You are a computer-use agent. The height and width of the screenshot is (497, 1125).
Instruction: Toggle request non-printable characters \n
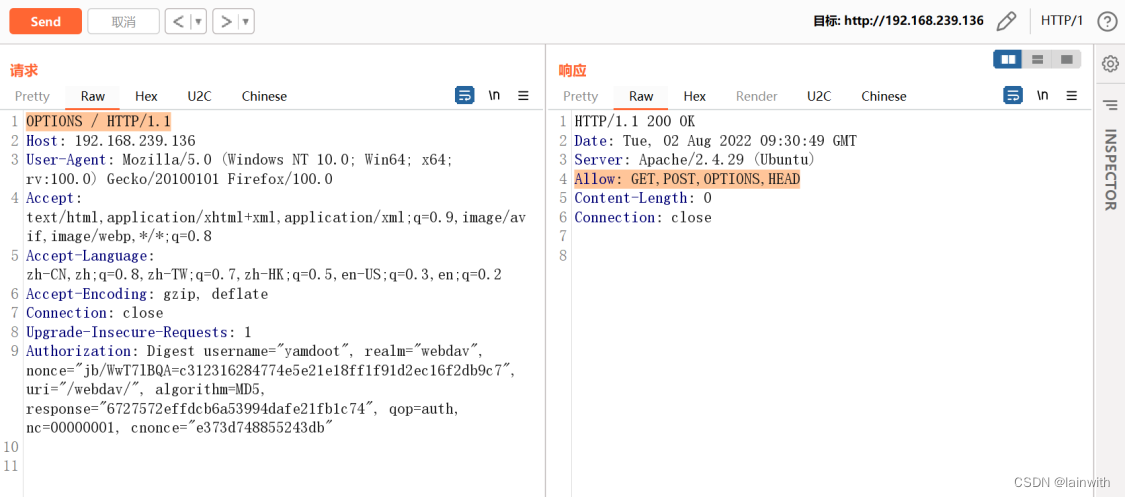tap(494, 96)
